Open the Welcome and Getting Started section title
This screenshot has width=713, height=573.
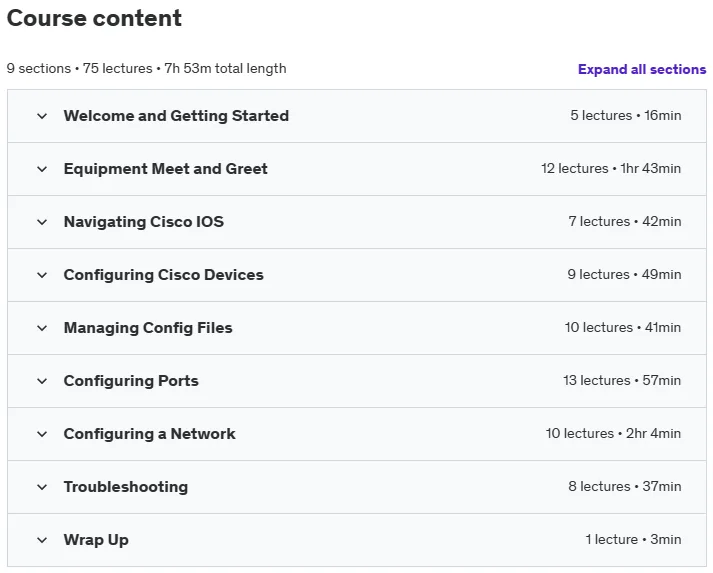[x=176, y=116]
